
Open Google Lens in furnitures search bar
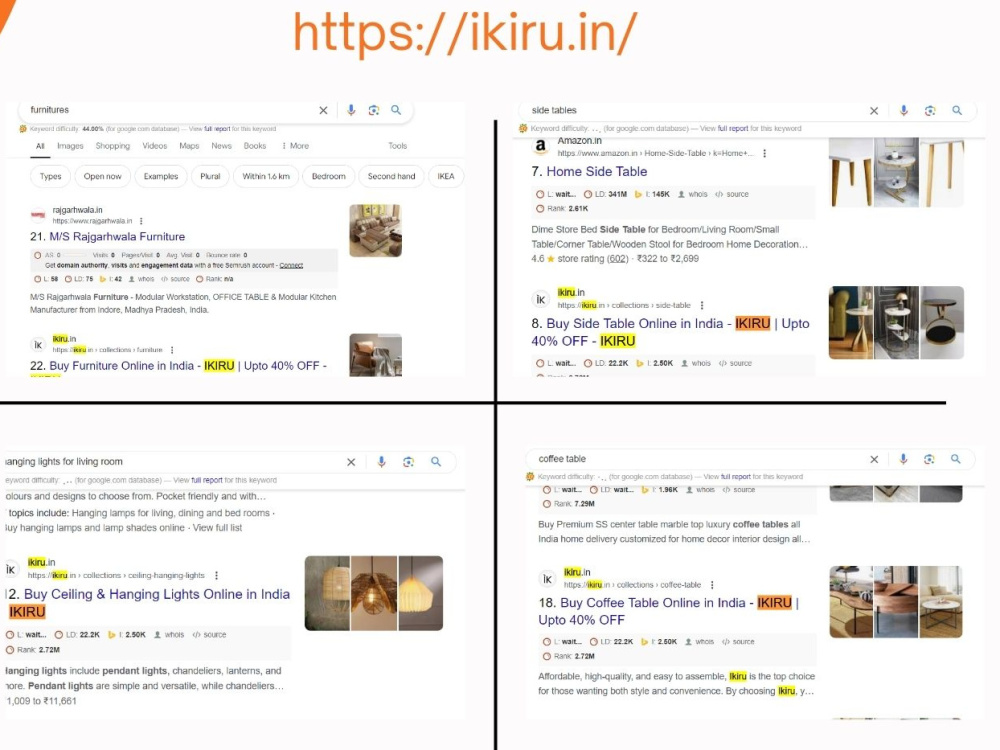(x=374, y=110)
